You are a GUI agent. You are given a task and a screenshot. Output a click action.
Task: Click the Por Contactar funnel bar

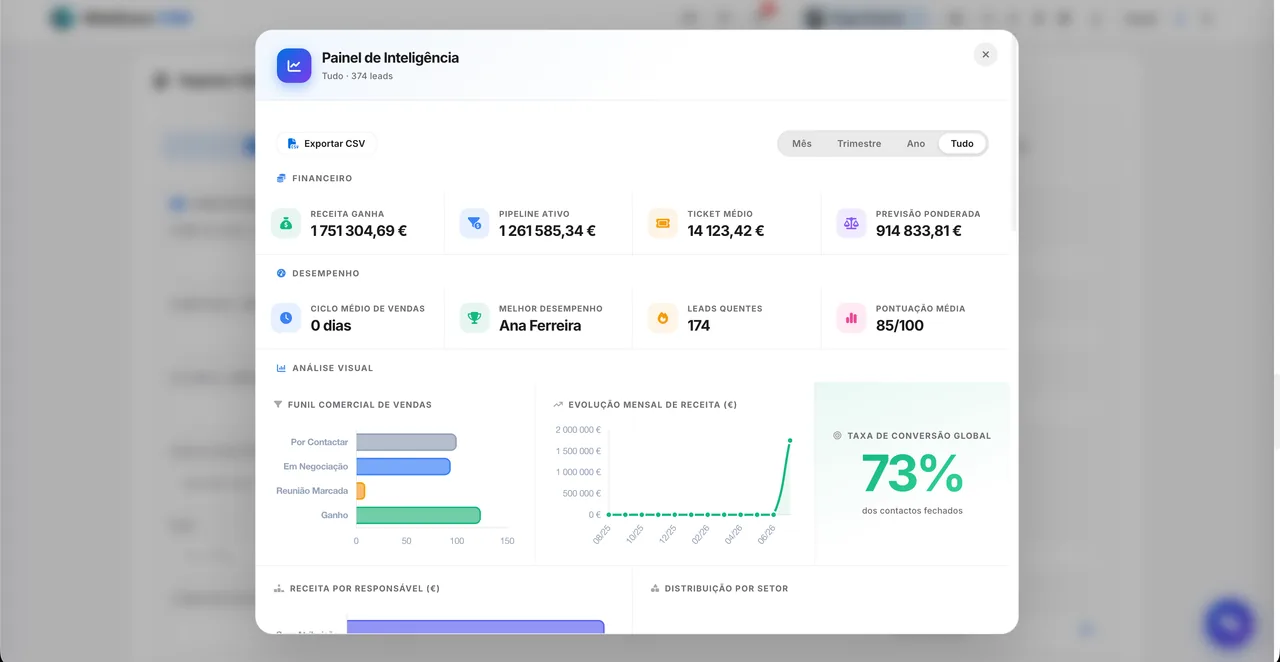[406, 442]
